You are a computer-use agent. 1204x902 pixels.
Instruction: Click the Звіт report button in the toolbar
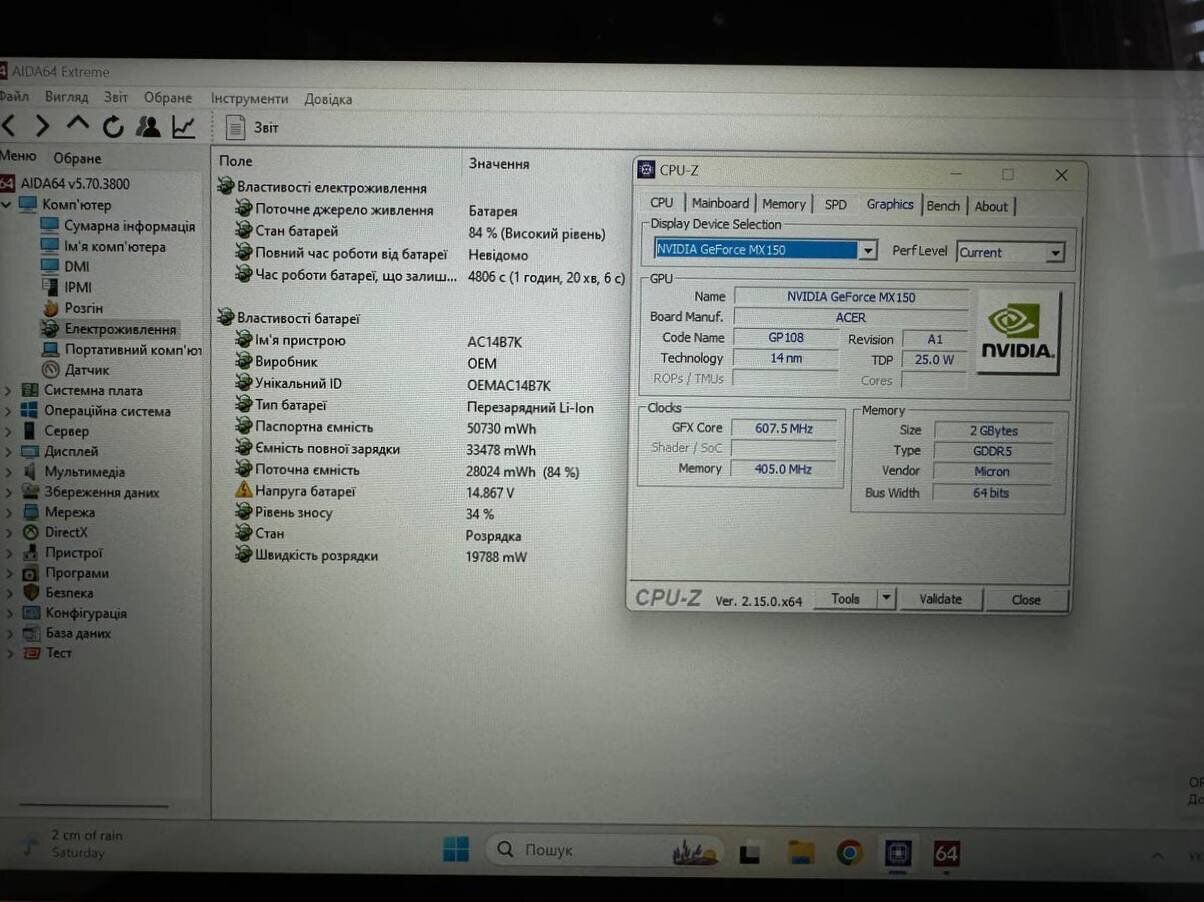253,127
